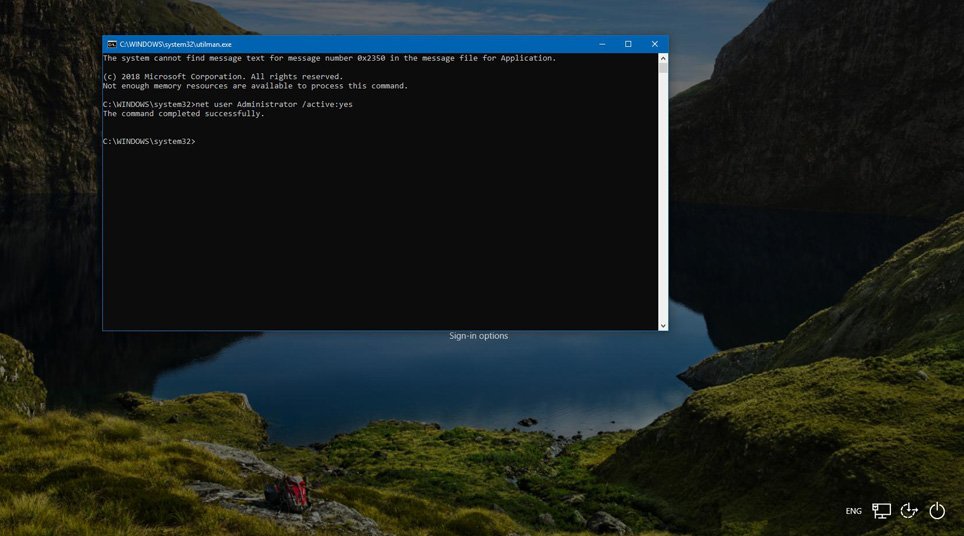The height and width of the screenshot is (536, 964).
Task: Click the 'Not enough memory resources' message line
Action: 255,86
